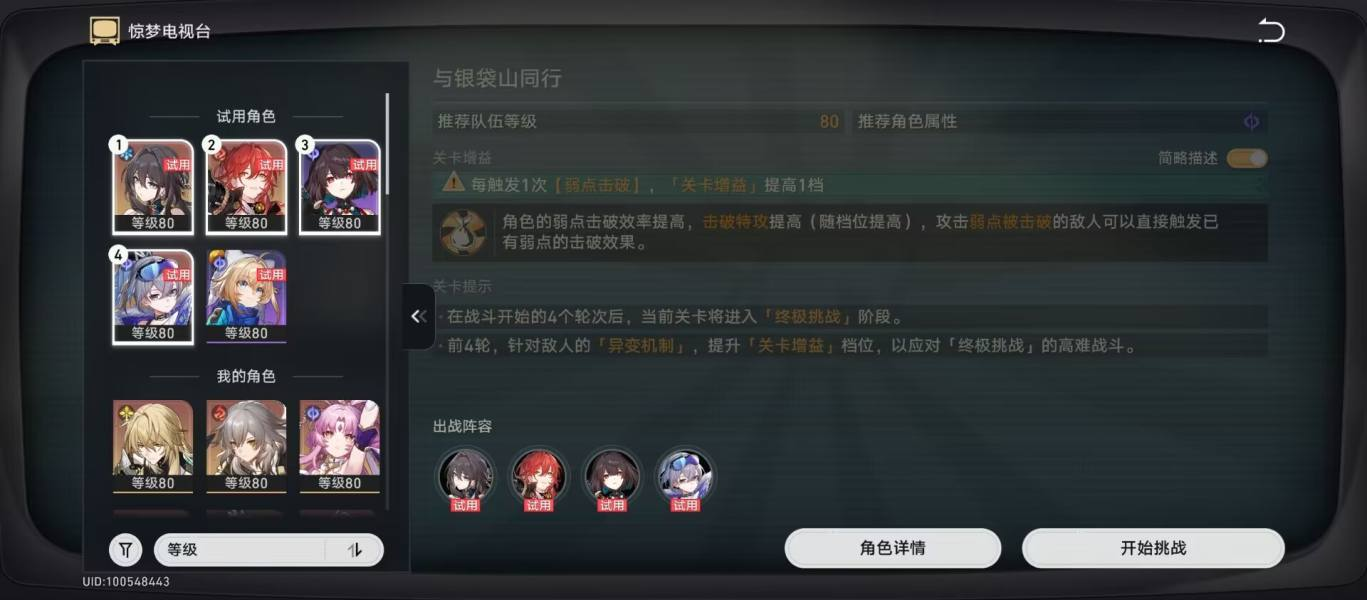Select pink-haired character in 我的角色
The width and height of the screenshot is (1367, 600).
tap(340, 447)
